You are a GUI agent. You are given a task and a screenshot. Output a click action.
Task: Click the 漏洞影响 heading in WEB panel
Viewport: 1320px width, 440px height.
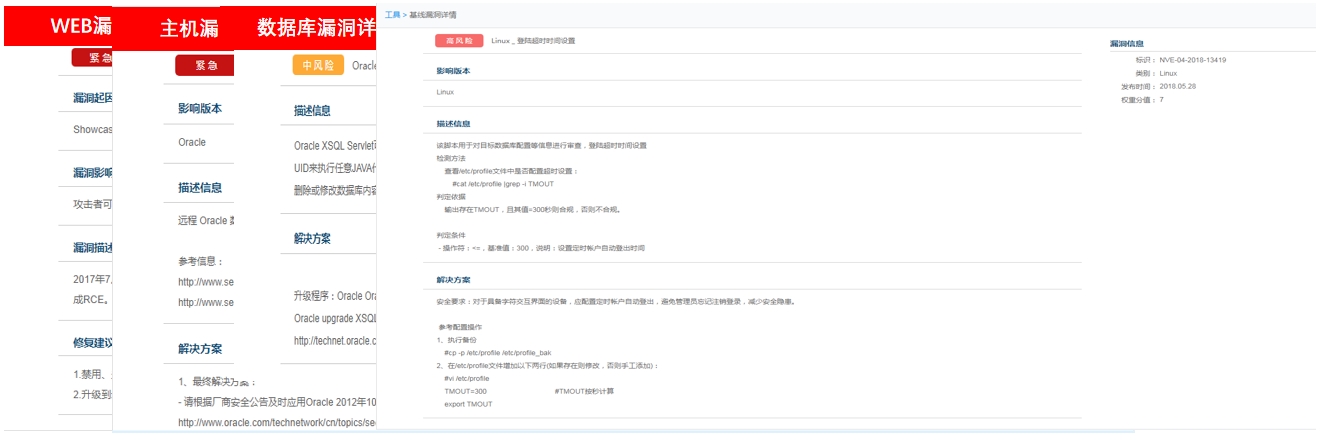pyautogui.click(x=92, y=172)
